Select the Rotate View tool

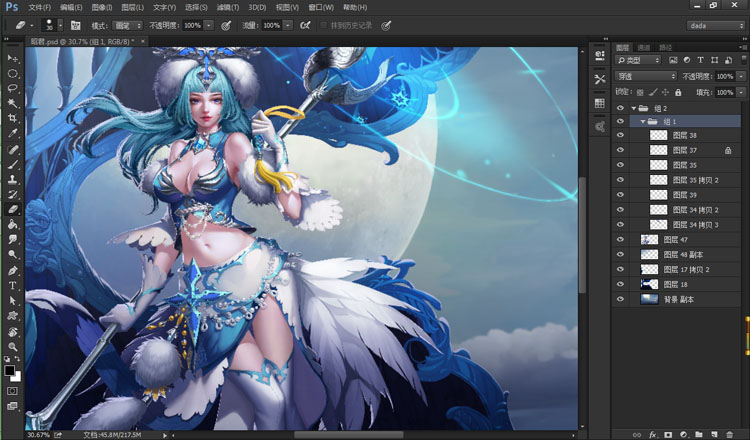click(x=12, y=331)
